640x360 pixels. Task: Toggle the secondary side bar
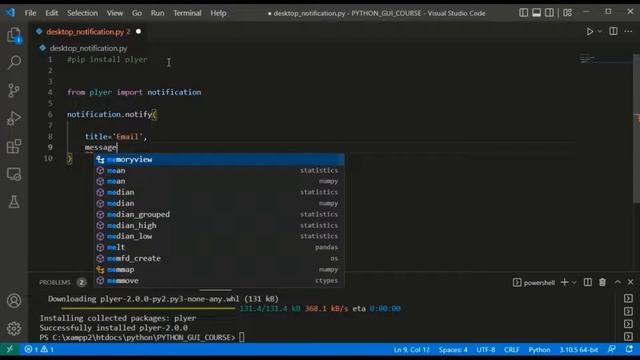549,13
